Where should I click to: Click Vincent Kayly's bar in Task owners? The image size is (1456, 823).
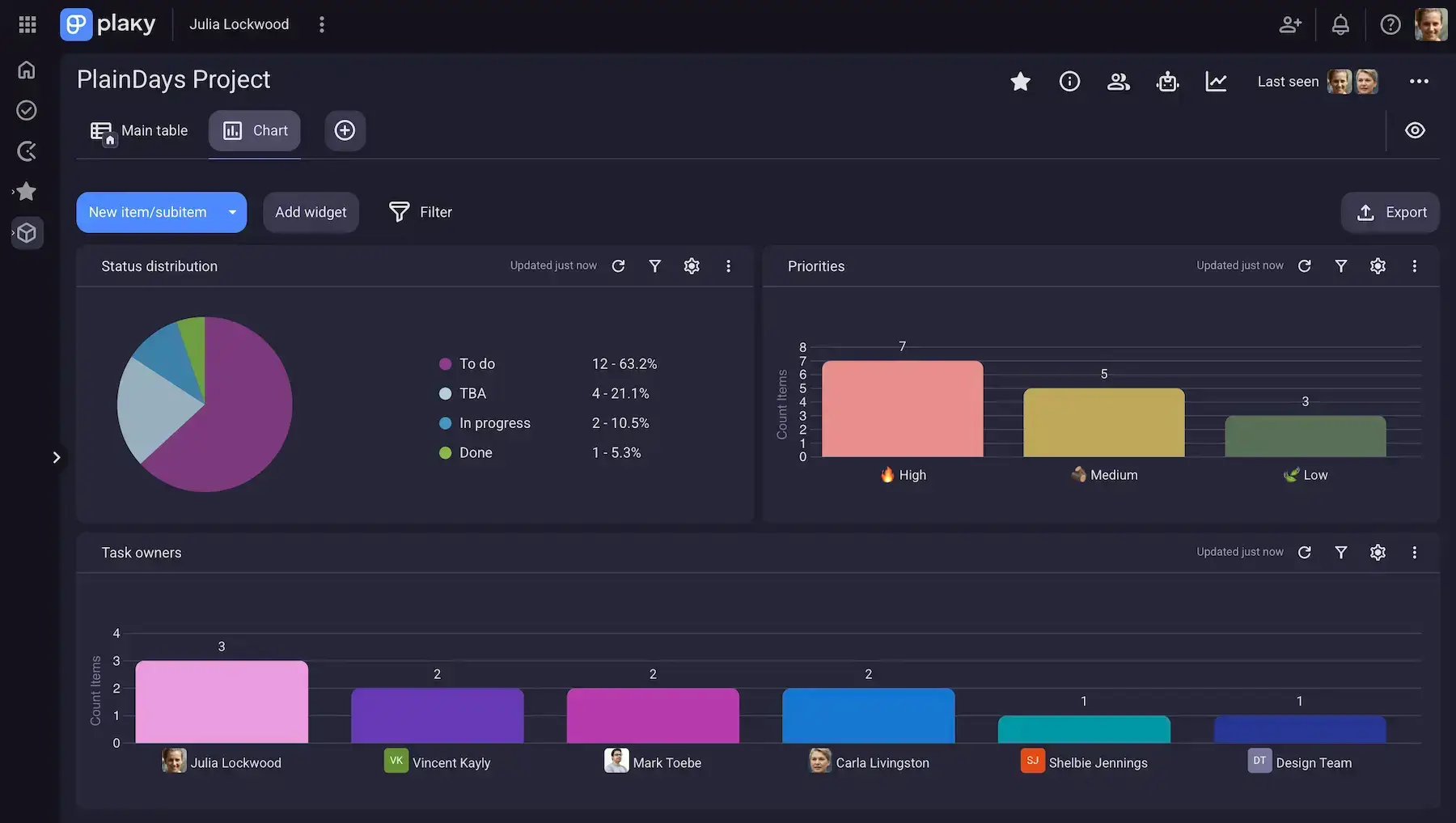click(438, 715)
